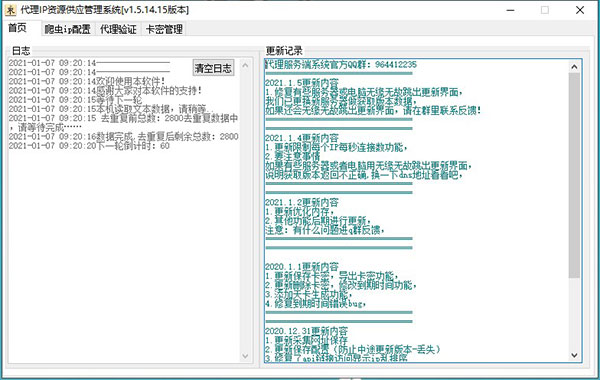Click the log panel scrollbar track
Image resolution: width=600 pixels, height=380 pixels.
tap(245, 210)
